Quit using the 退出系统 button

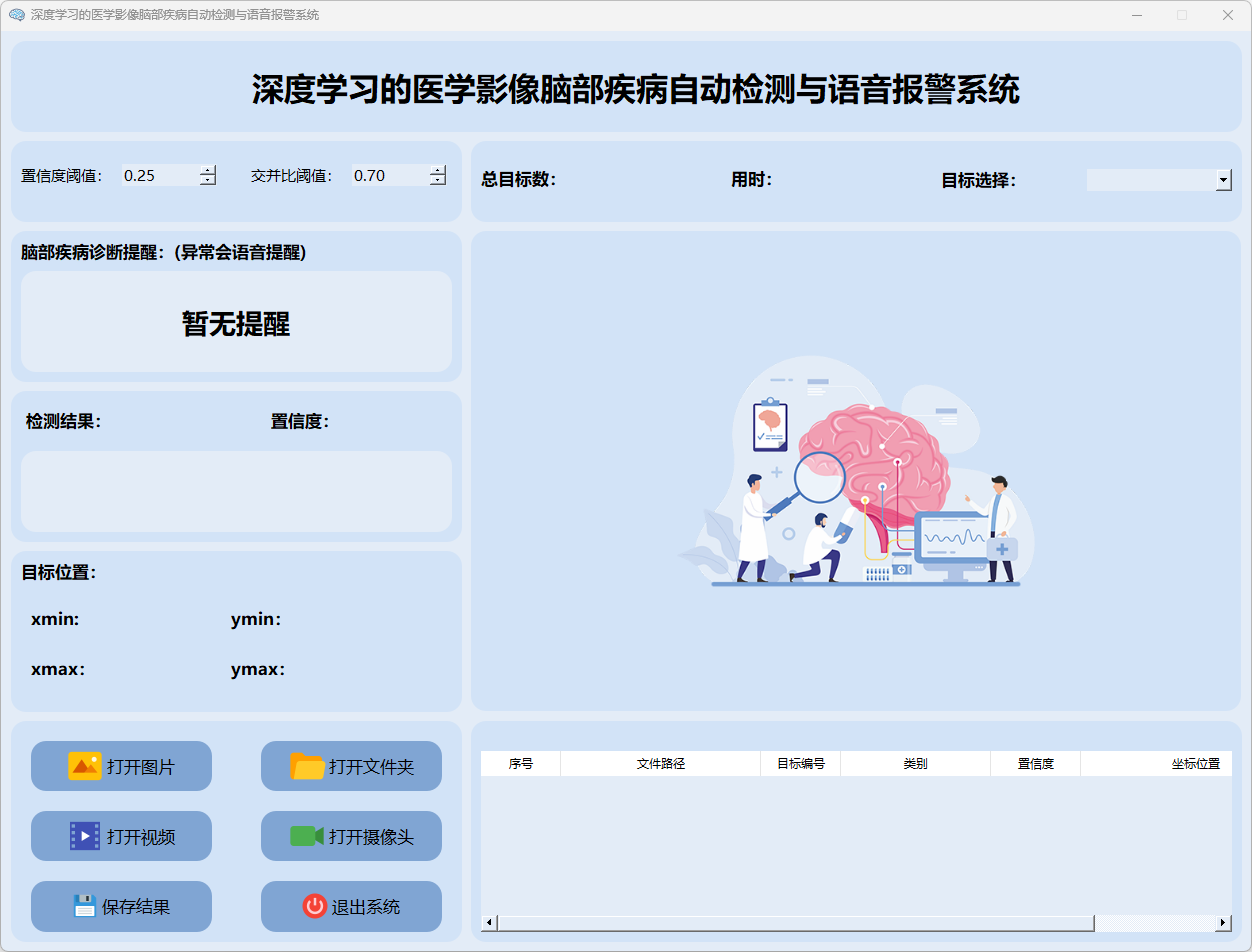351,906
